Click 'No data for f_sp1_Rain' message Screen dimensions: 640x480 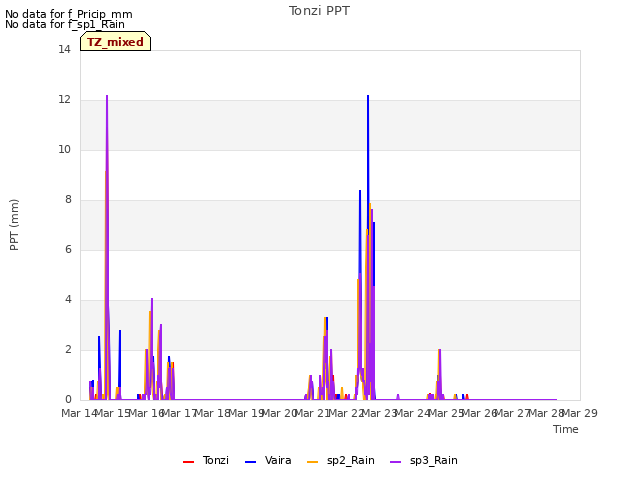pos(65,24)
